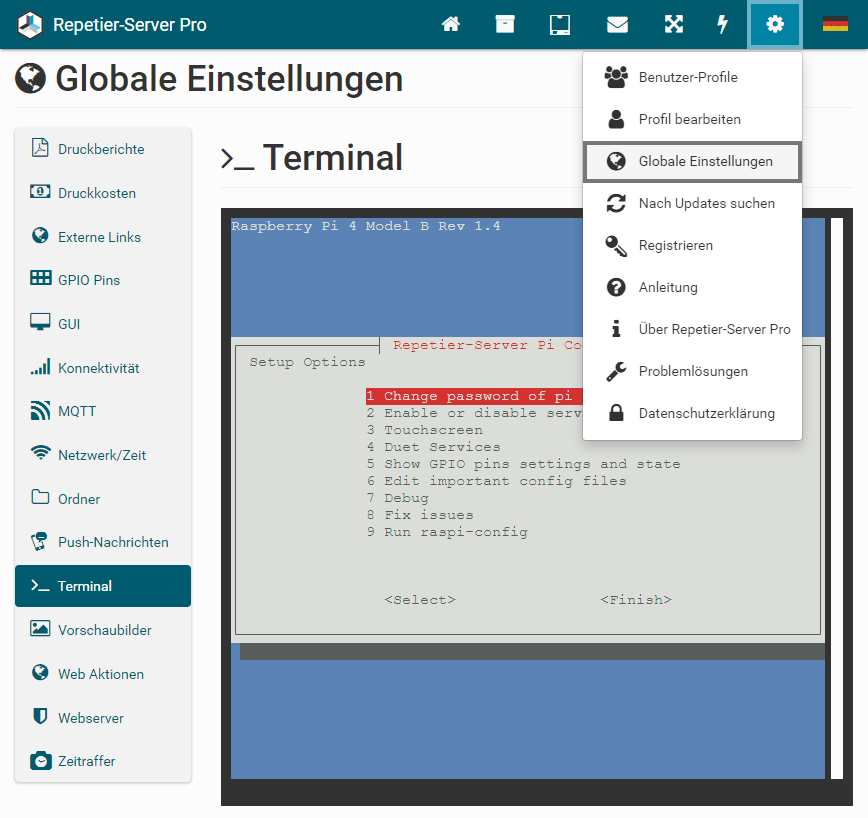Open Benutzer-Profile from the menu
This screenshot has width=868, height=818.
(692, 77)
